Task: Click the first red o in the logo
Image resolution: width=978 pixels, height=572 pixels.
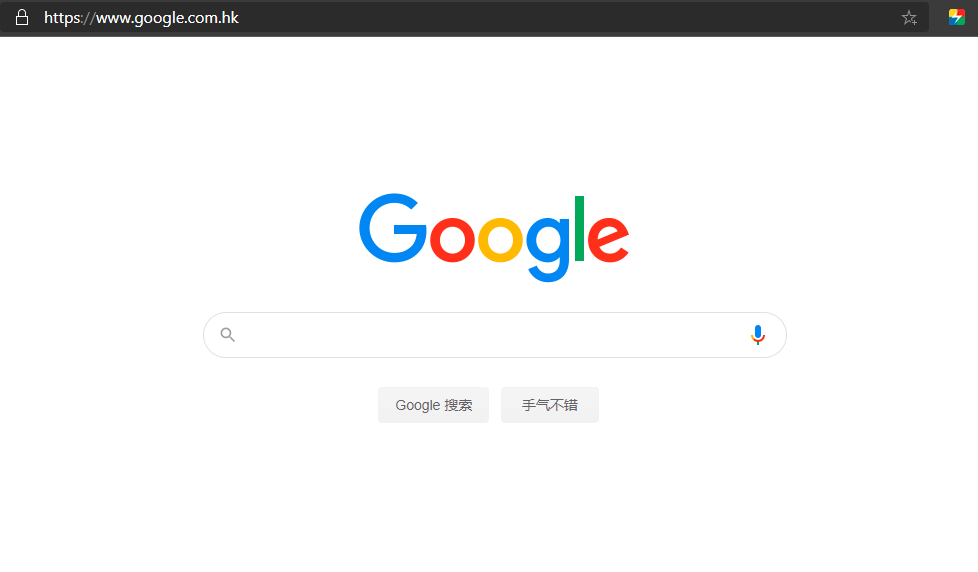Action: pos(452,239)
